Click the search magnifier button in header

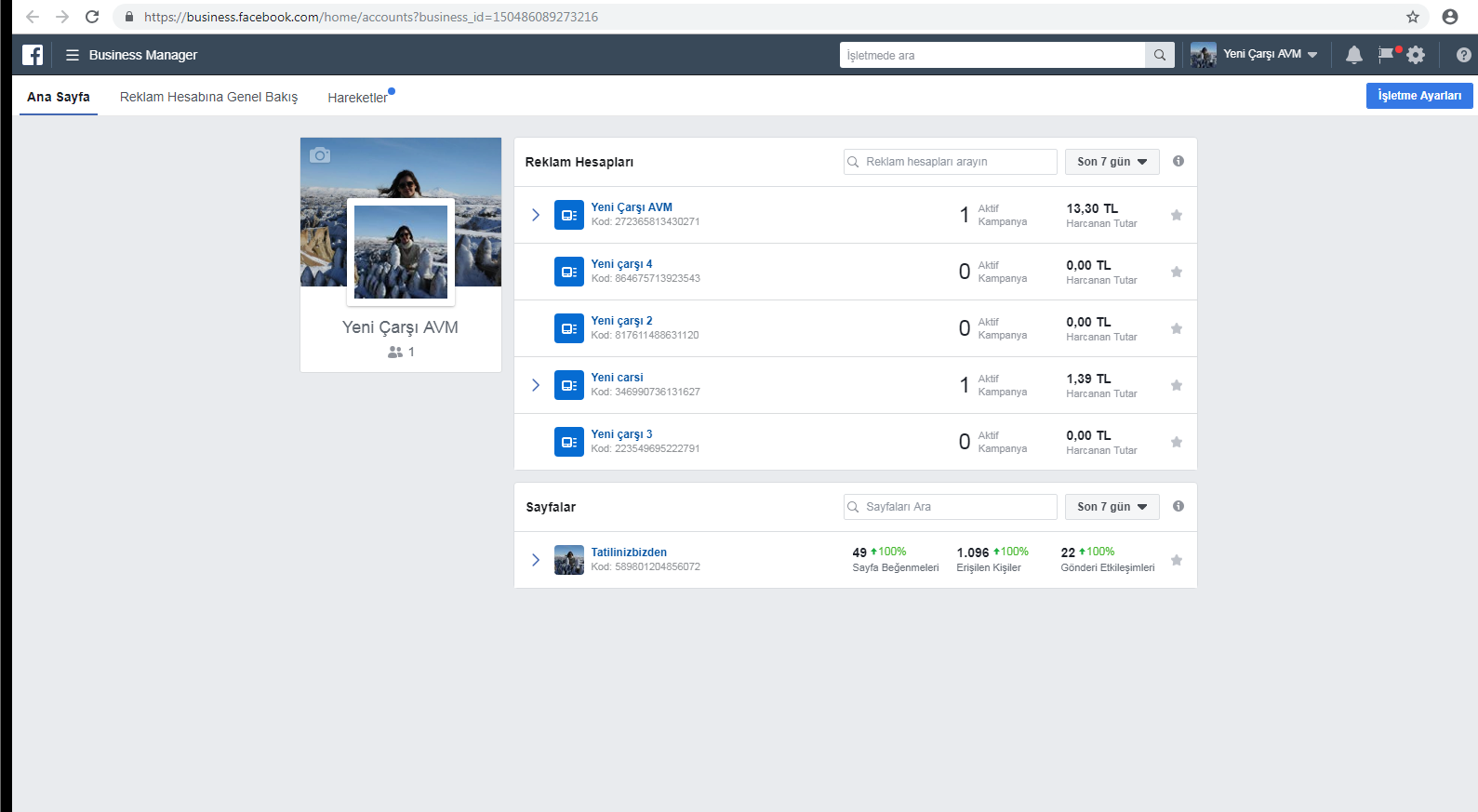1160,55
